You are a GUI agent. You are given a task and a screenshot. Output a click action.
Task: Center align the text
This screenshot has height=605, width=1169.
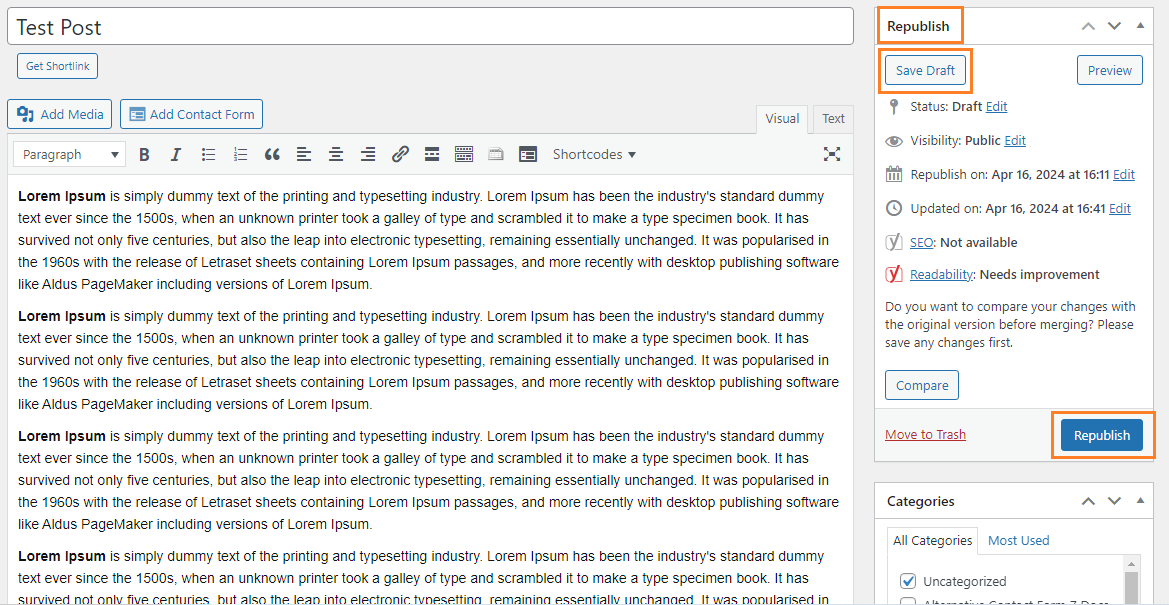pos(336,154)
